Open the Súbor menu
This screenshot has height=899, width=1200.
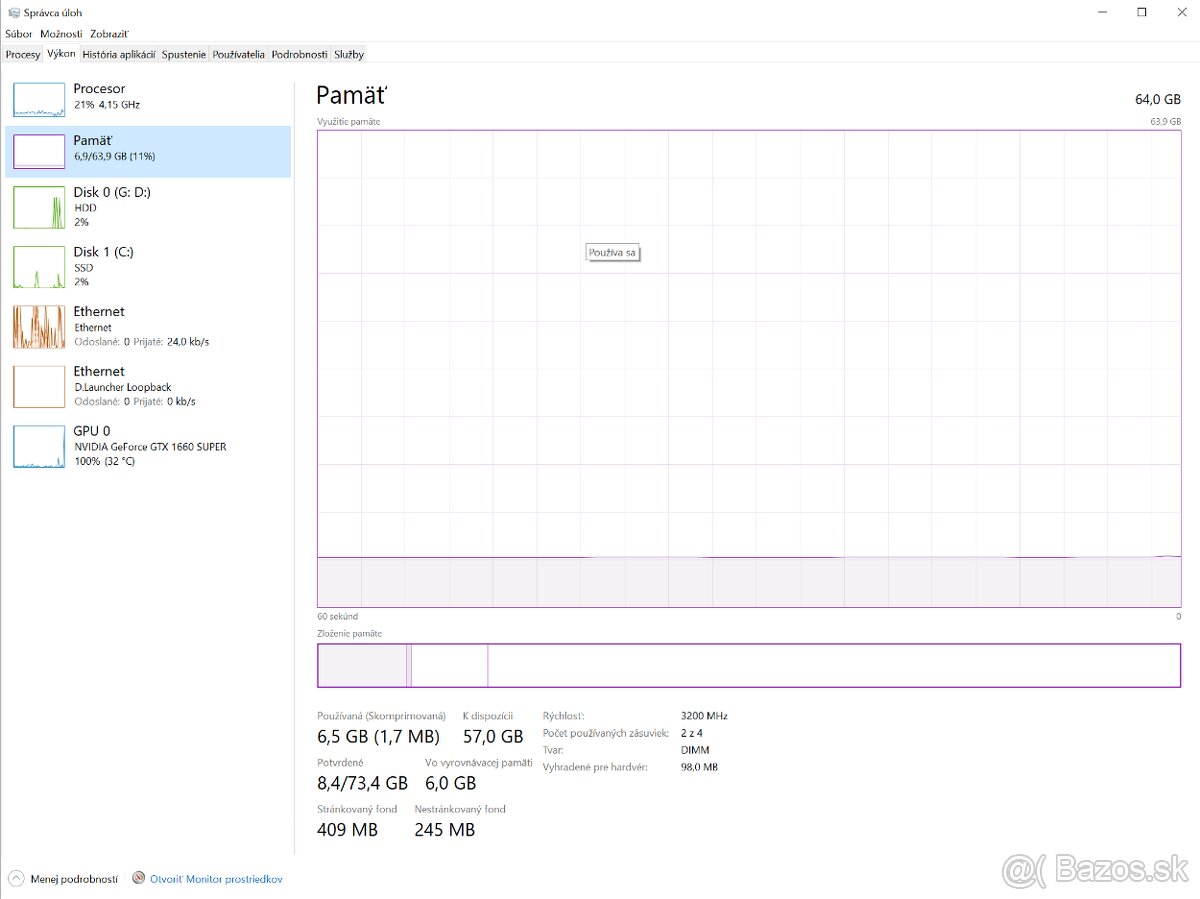tap(18, 34)
